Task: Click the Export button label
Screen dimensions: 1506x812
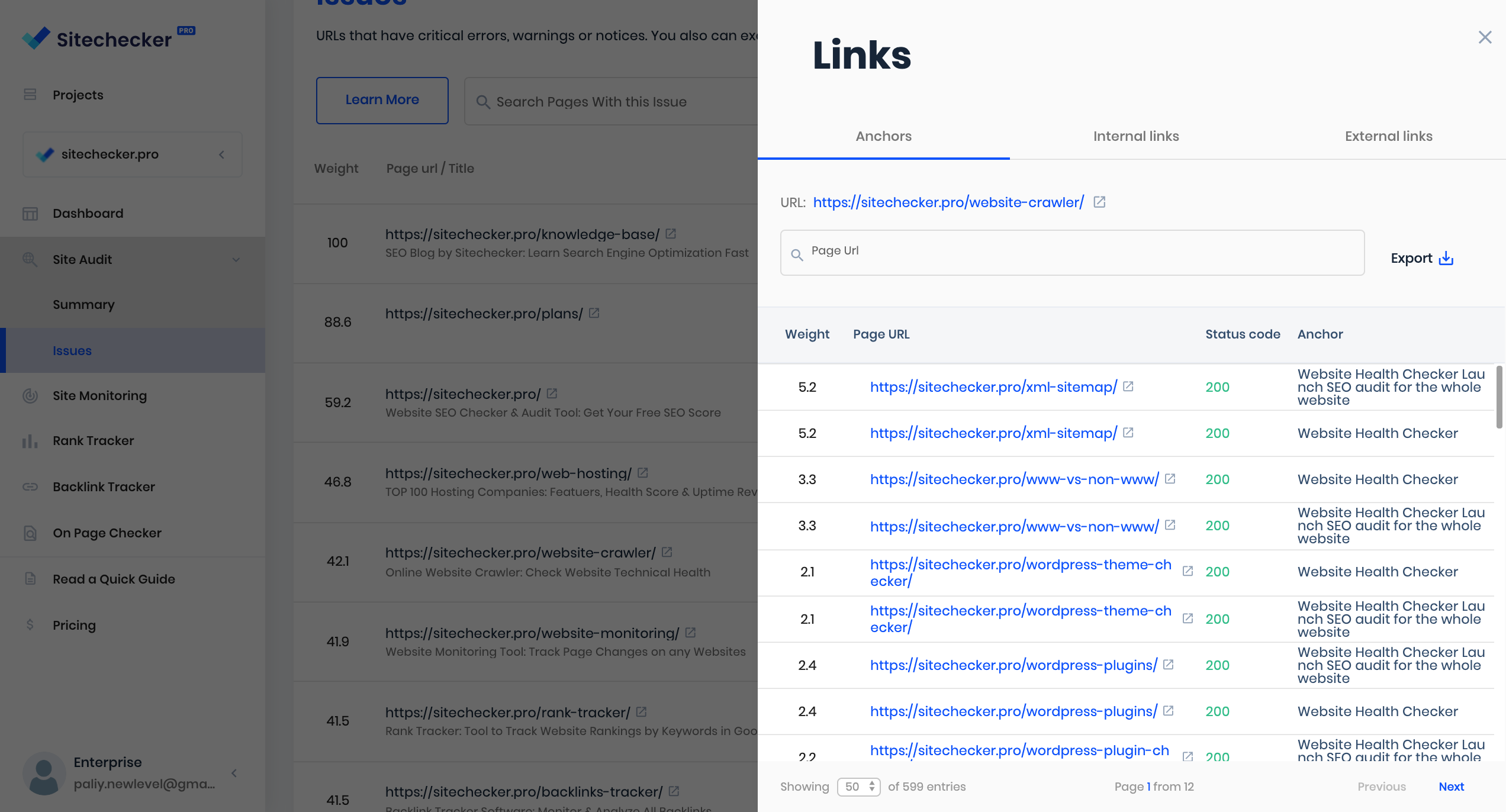Action: click(x=1411, y=259)
